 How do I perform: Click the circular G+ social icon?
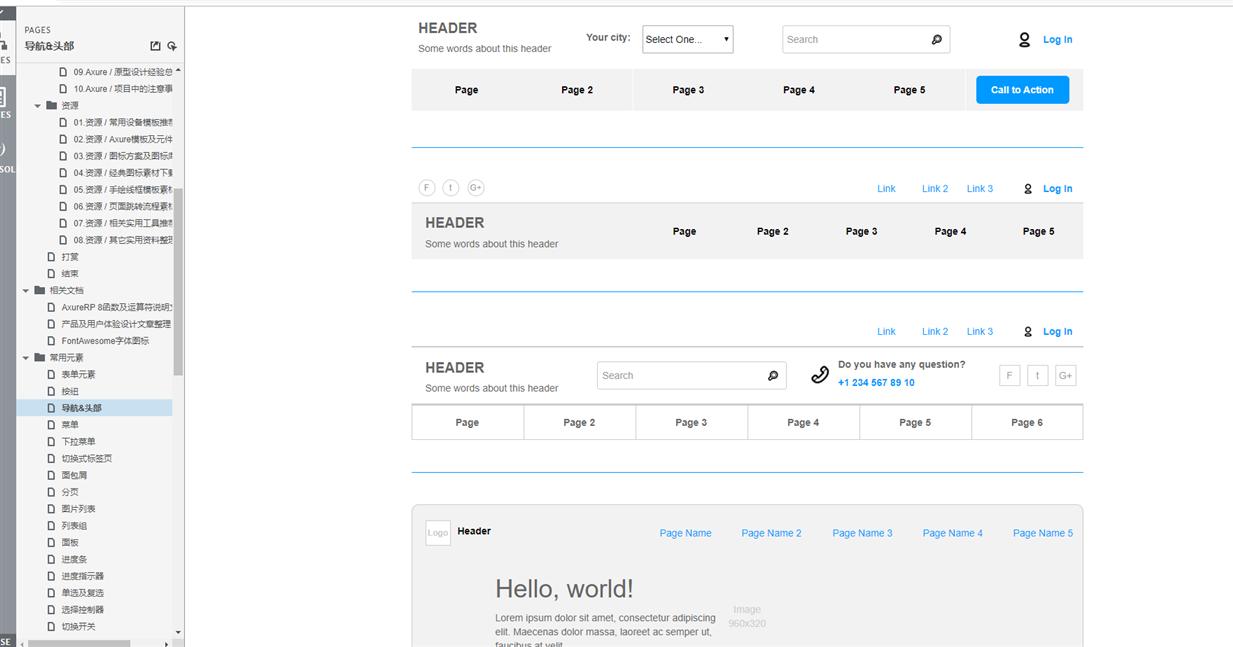point(476,188)
